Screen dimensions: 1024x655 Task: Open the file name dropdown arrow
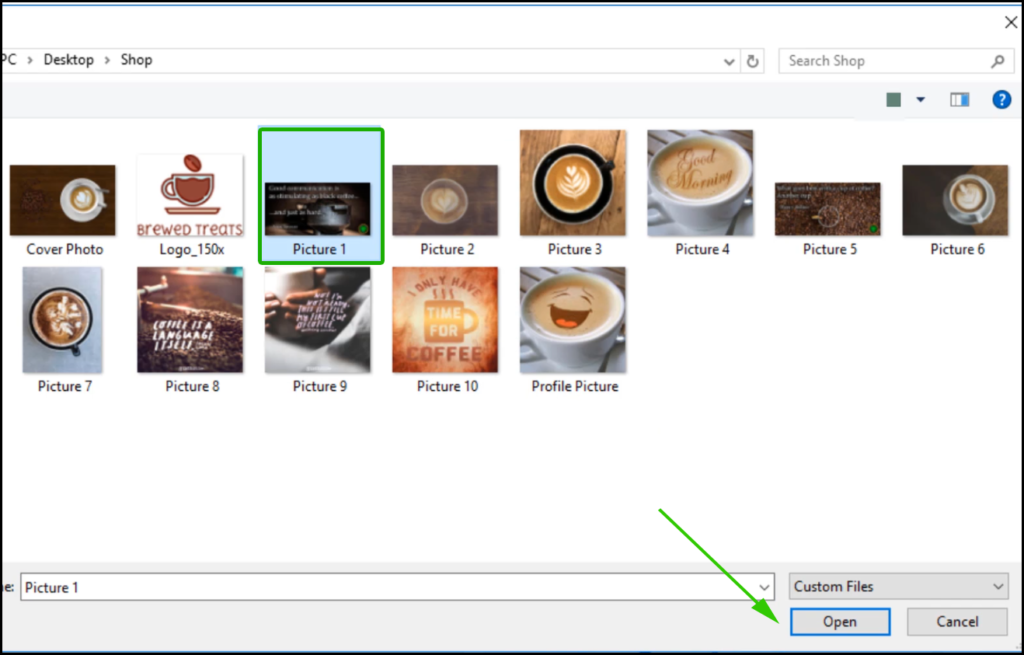[x=763, y=587]
